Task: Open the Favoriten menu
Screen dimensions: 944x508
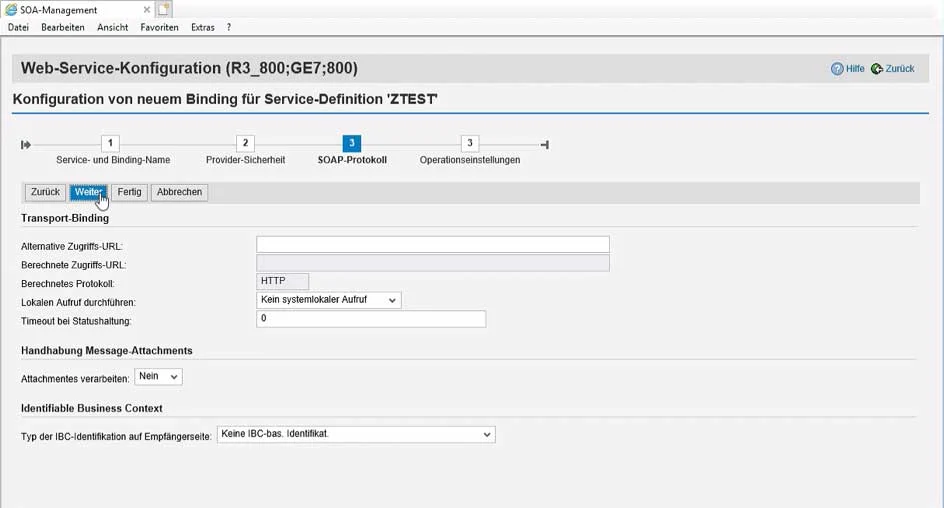Action: (159, 28)
